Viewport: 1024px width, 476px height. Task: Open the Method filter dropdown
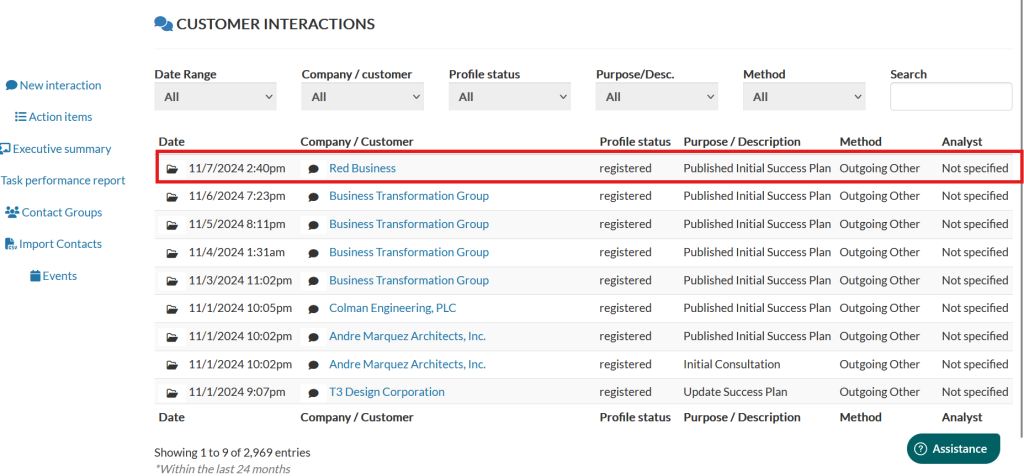click(803, 97)
